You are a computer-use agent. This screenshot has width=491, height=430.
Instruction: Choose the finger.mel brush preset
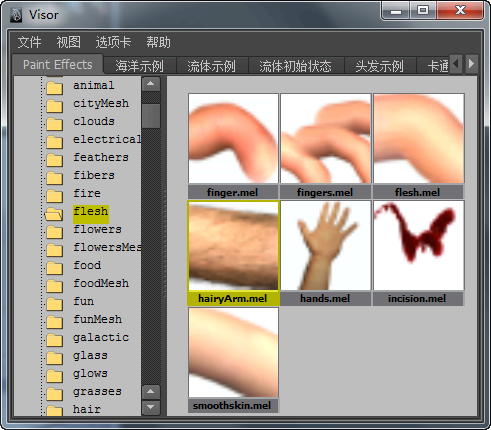pyautogui.click(x=233, y=138)
